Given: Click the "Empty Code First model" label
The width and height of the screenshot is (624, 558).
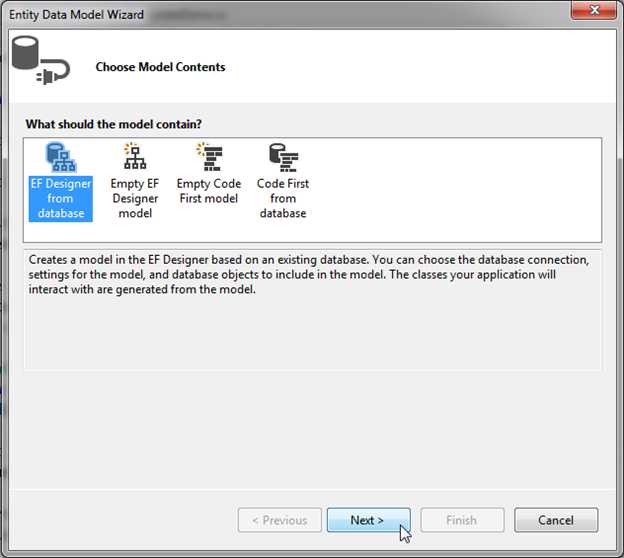Looking at the screenshot, I should click(x=209, y=191).
